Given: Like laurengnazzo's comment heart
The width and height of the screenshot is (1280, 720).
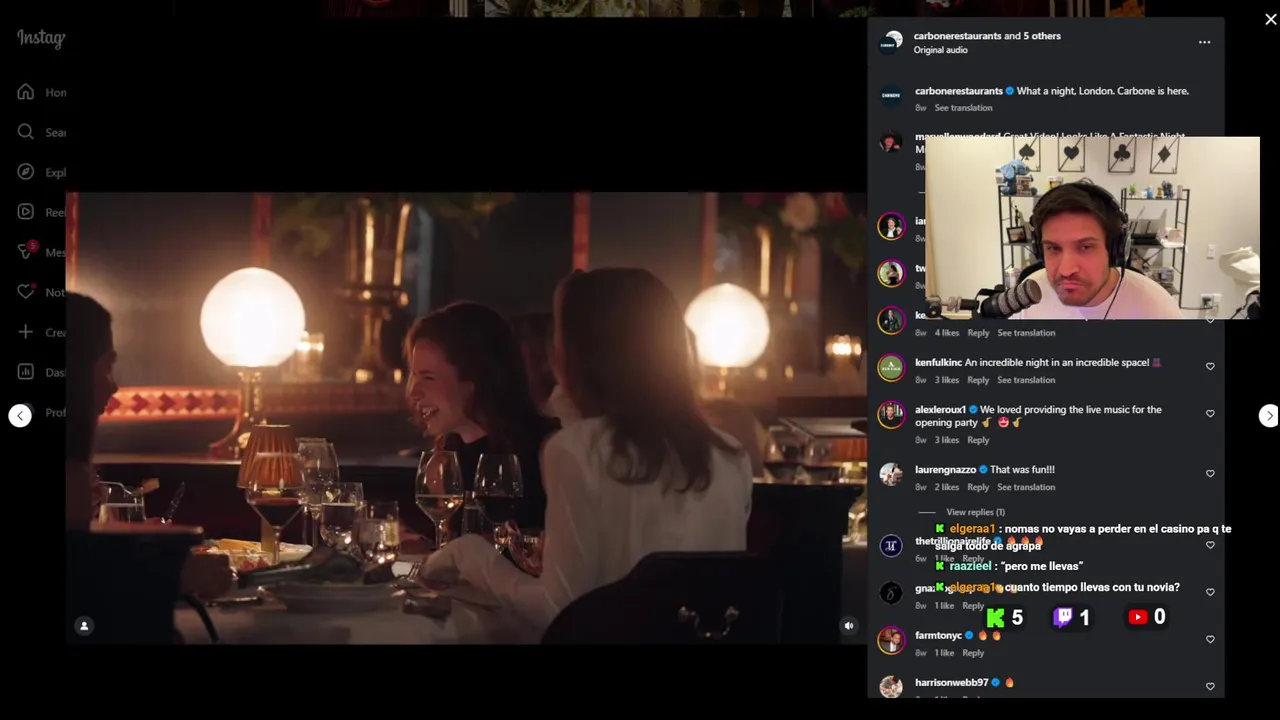Looking at the screenshot, I should (x=1210, y=474).
